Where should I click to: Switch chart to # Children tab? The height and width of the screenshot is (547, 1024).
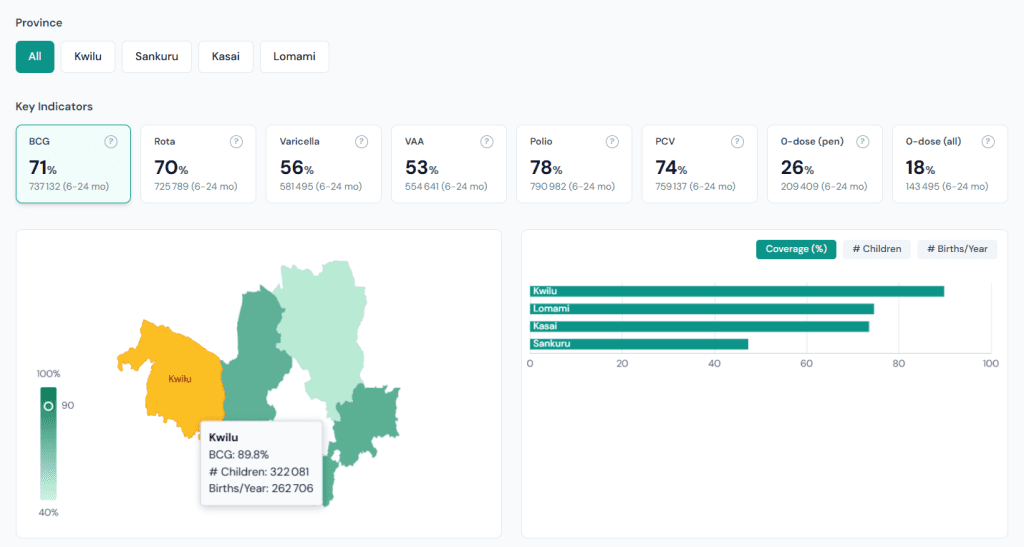877,249
